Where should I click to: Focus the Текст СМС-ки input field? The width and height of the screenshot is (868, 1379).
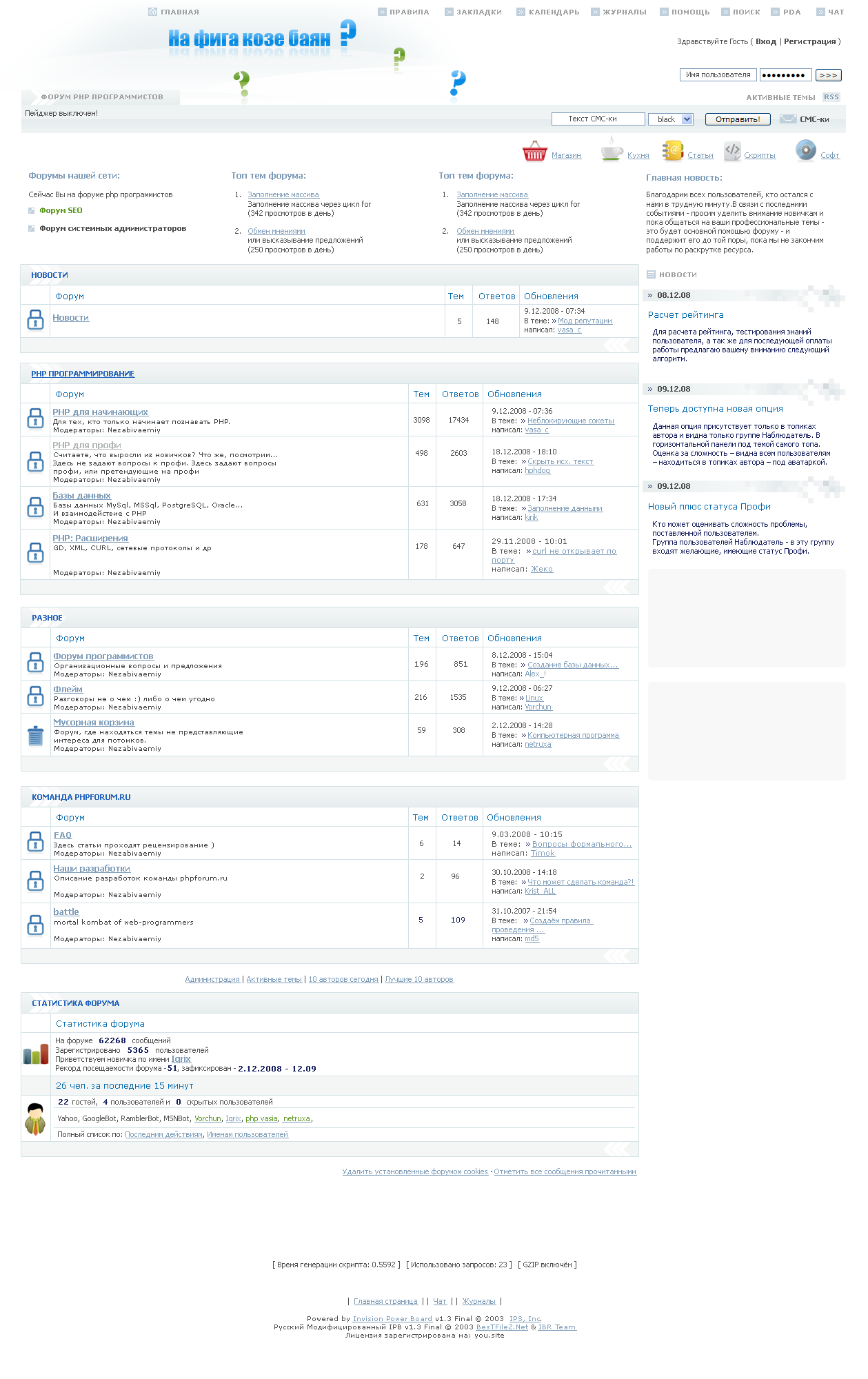pyautogui.click(x=598, y=119)
